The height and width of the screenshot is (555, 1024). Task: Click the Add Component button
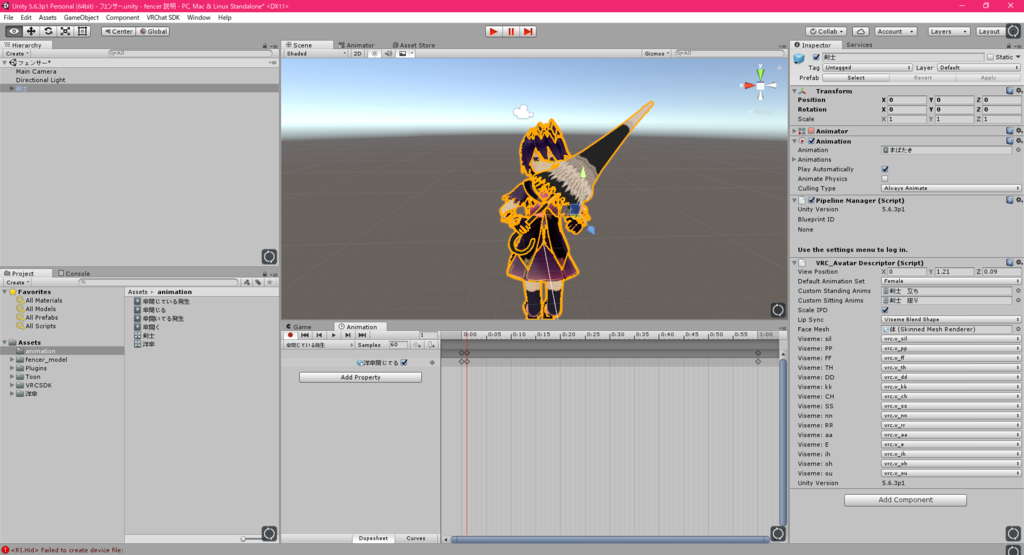tap(905, 500)
